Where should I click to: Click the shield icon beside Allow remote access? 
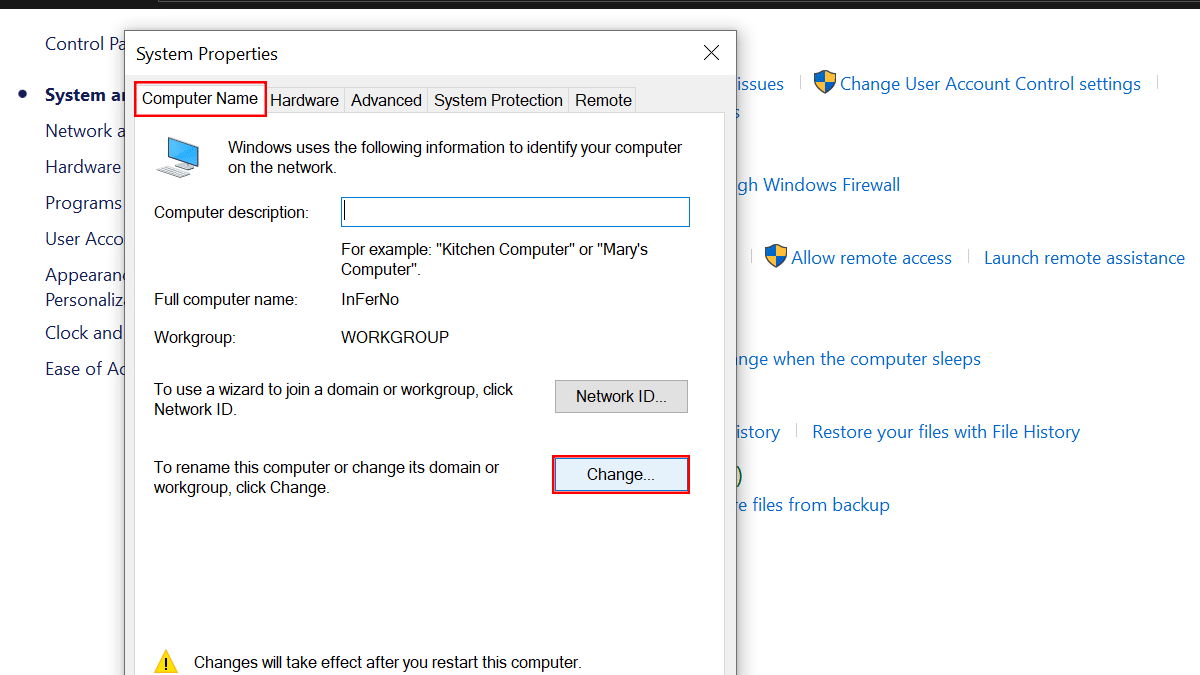(x=776, y=256)
